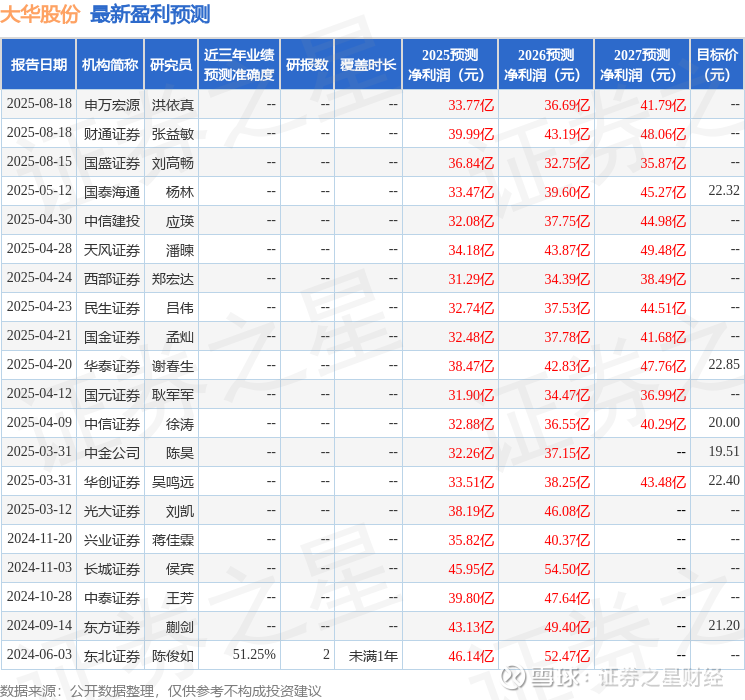Click analyst name 陈俊如
The width and height of the screenshot is (745, 700).
(172, 655)
